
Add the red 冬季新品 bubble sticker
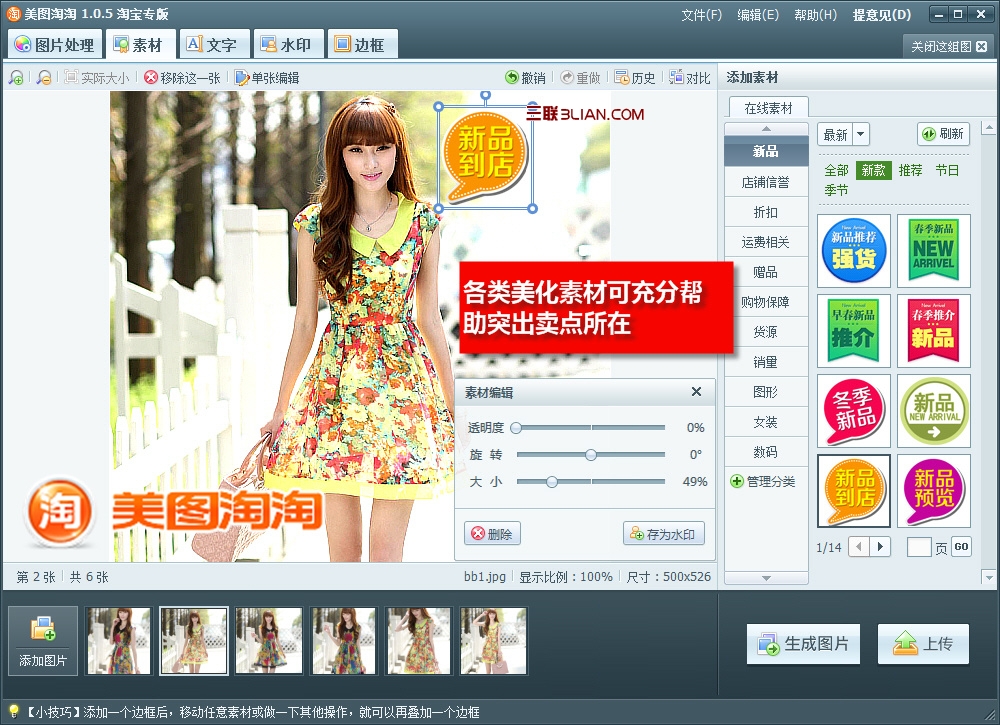(x=854, y=411)
